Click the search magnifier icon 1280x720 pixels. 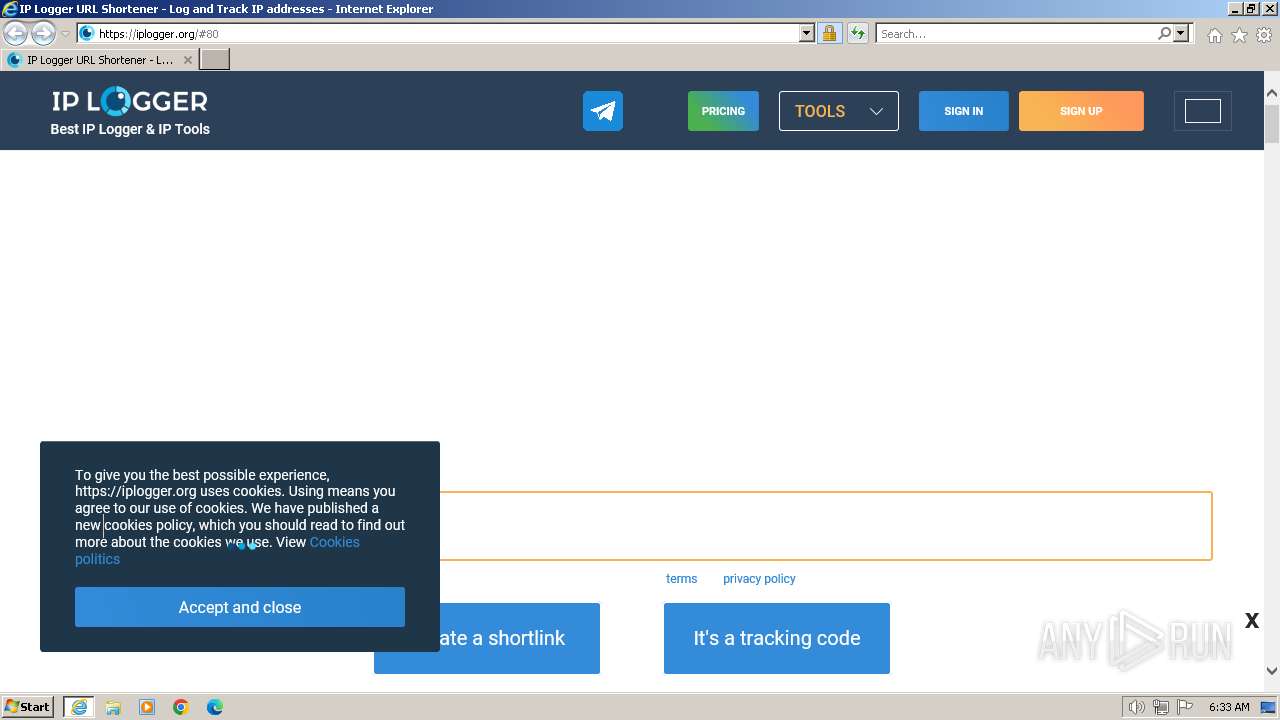[x=1164, y=33]
